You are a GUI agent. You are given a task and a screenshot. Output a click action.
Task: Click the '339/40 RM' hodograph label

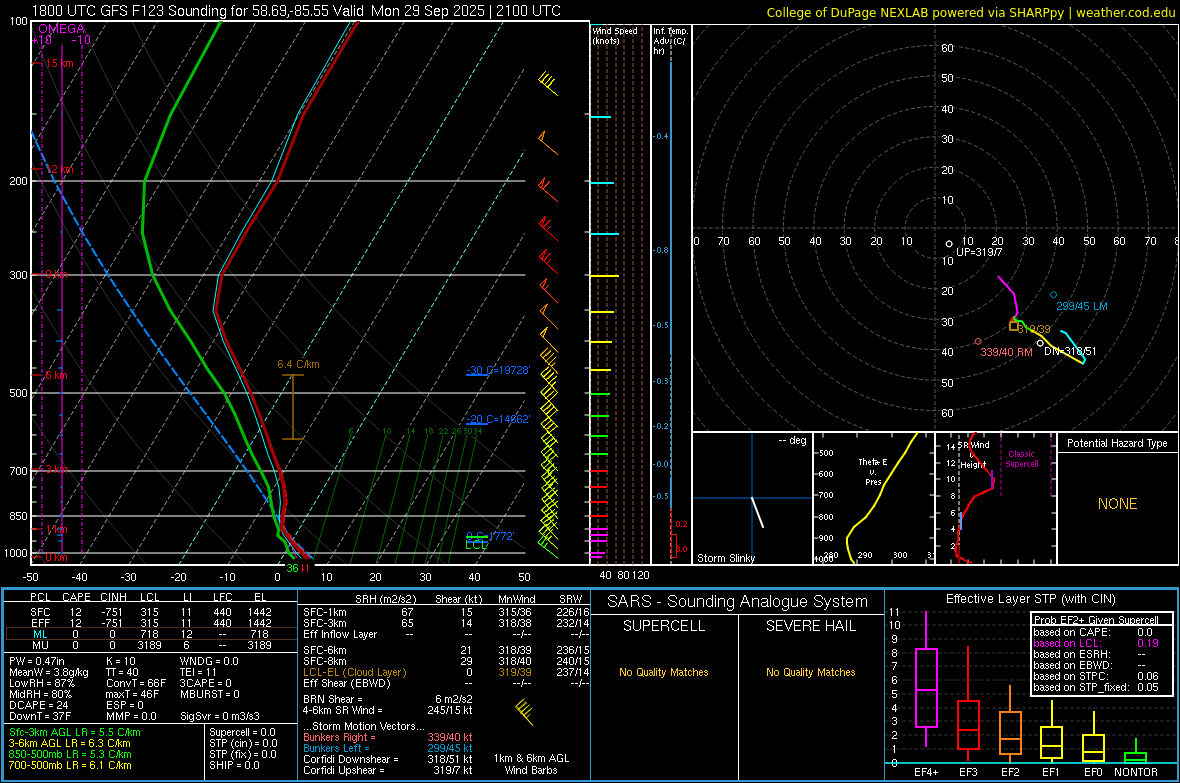tap(1006, 352)
